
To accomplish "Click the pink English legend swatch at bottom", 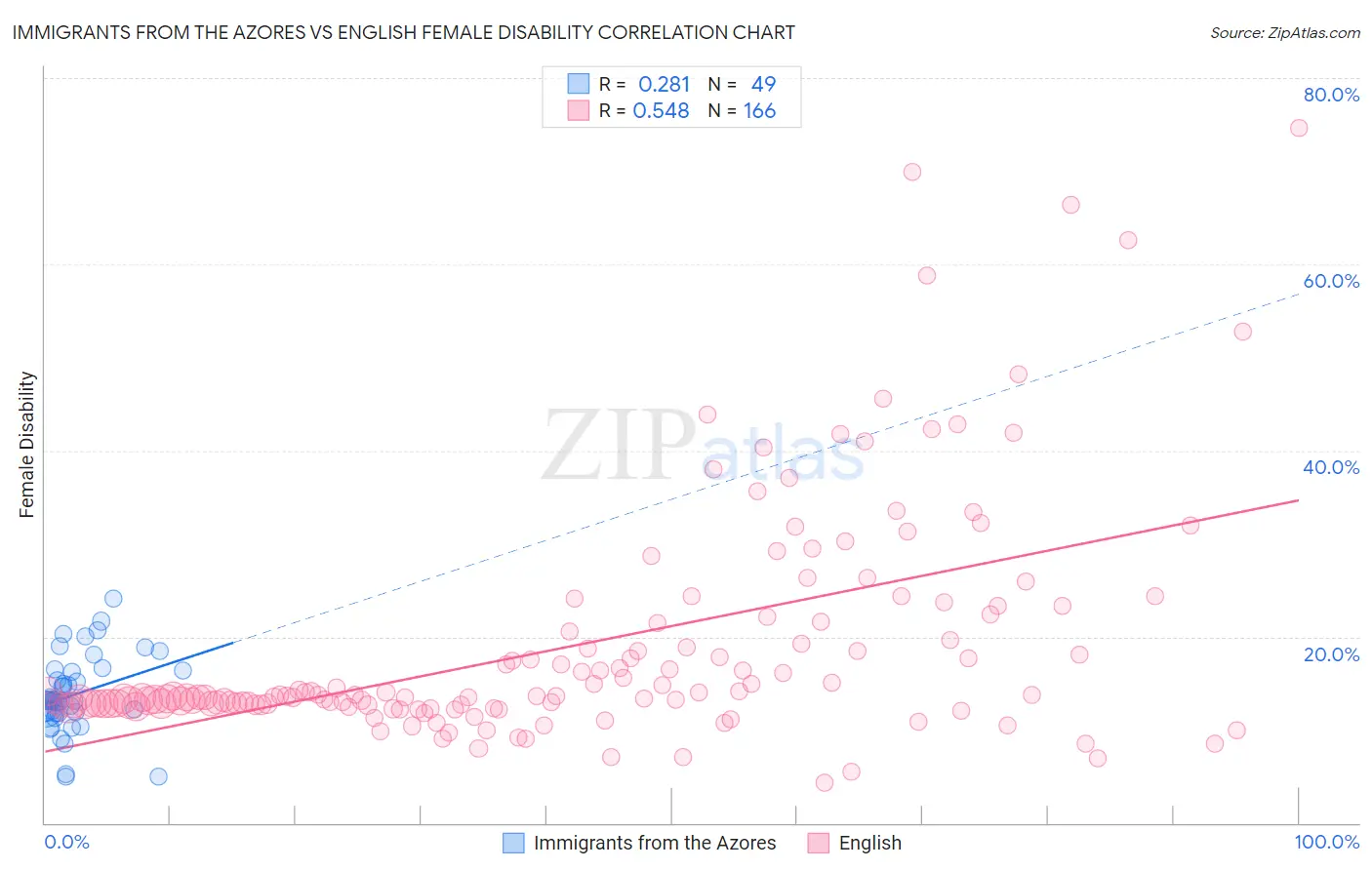I will point(819,843).
